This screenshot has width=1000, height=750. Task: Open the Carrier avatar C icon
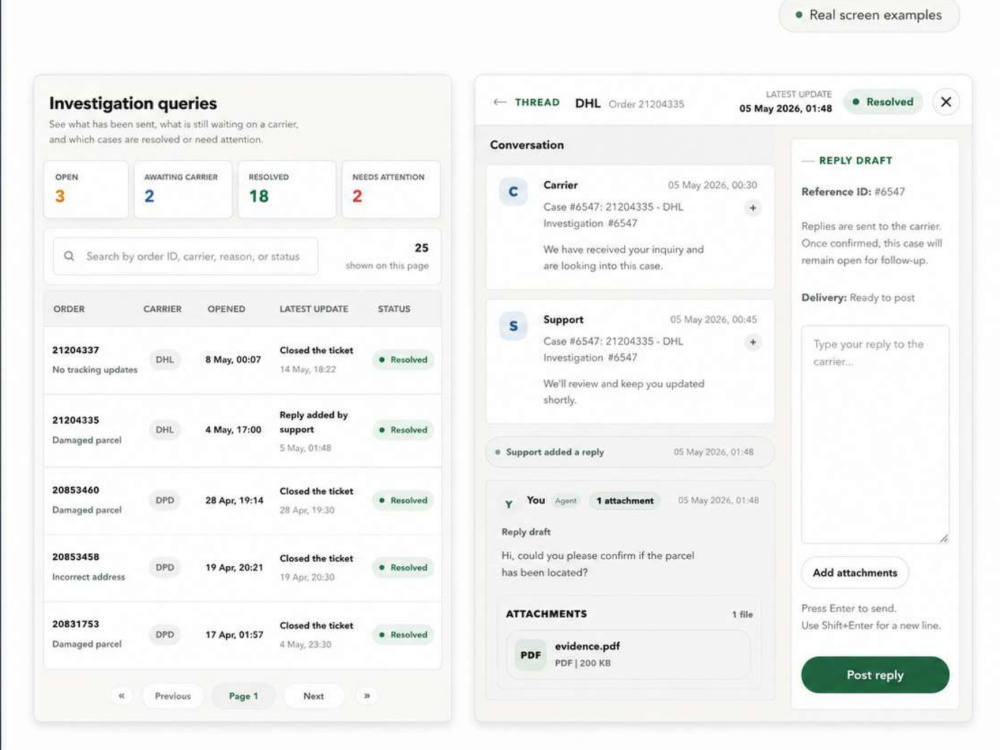513,191
